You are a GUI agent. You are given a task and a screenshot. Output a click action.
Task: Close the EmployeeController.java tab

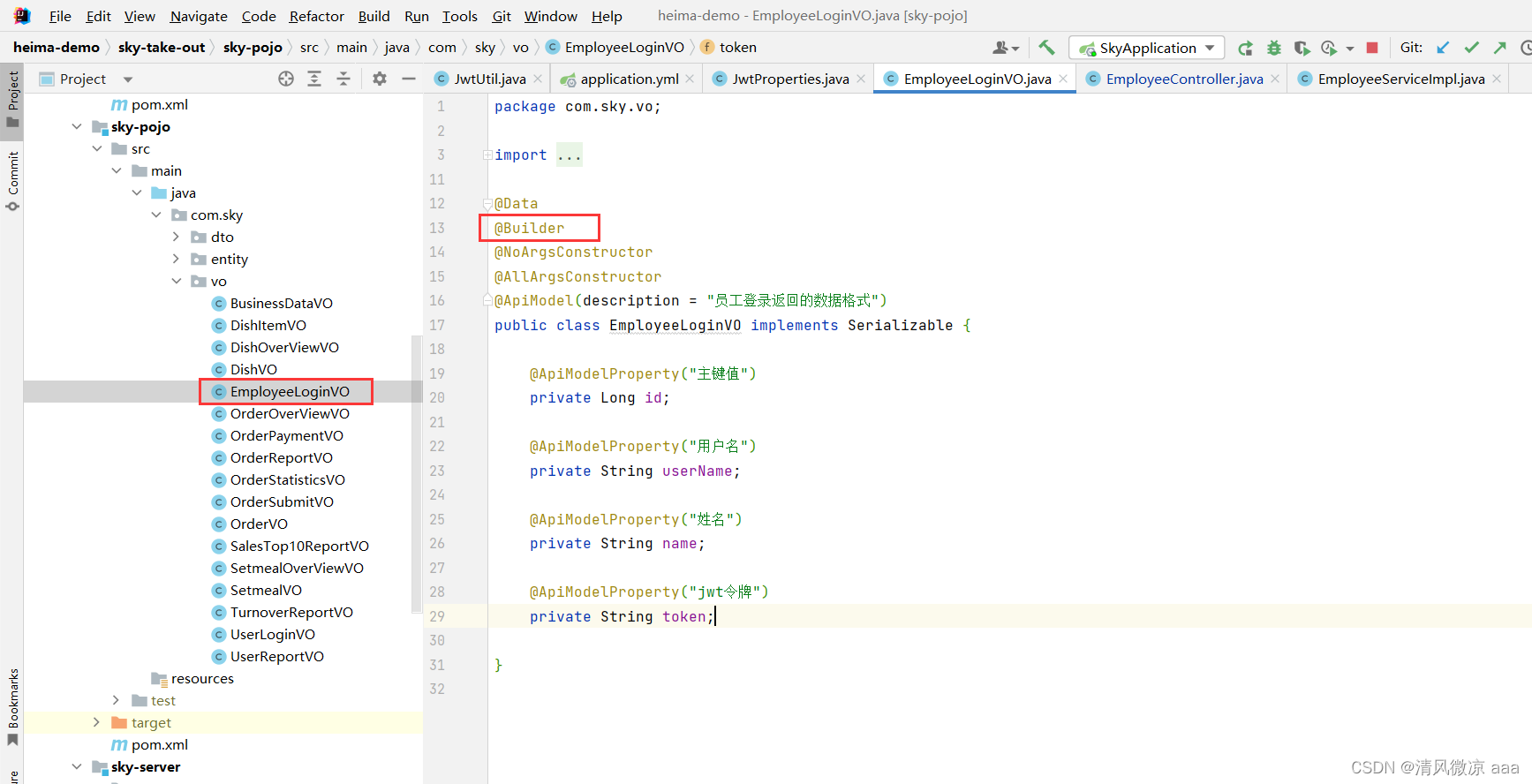pyautogui.click(x=1275, y=79)
